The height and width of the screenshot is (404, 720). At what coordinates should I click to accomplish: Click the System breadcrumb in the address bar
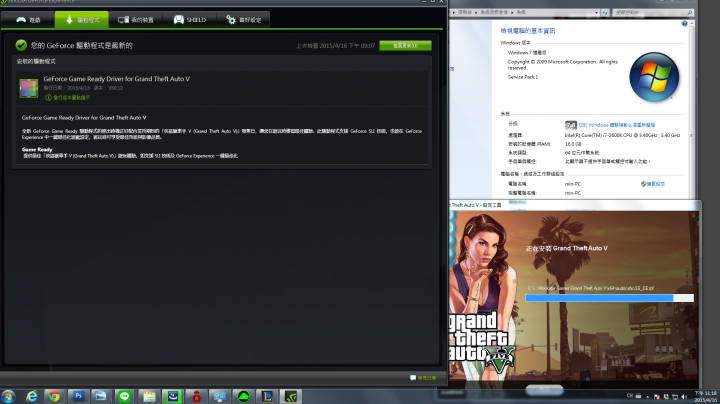tap(521, 12)
